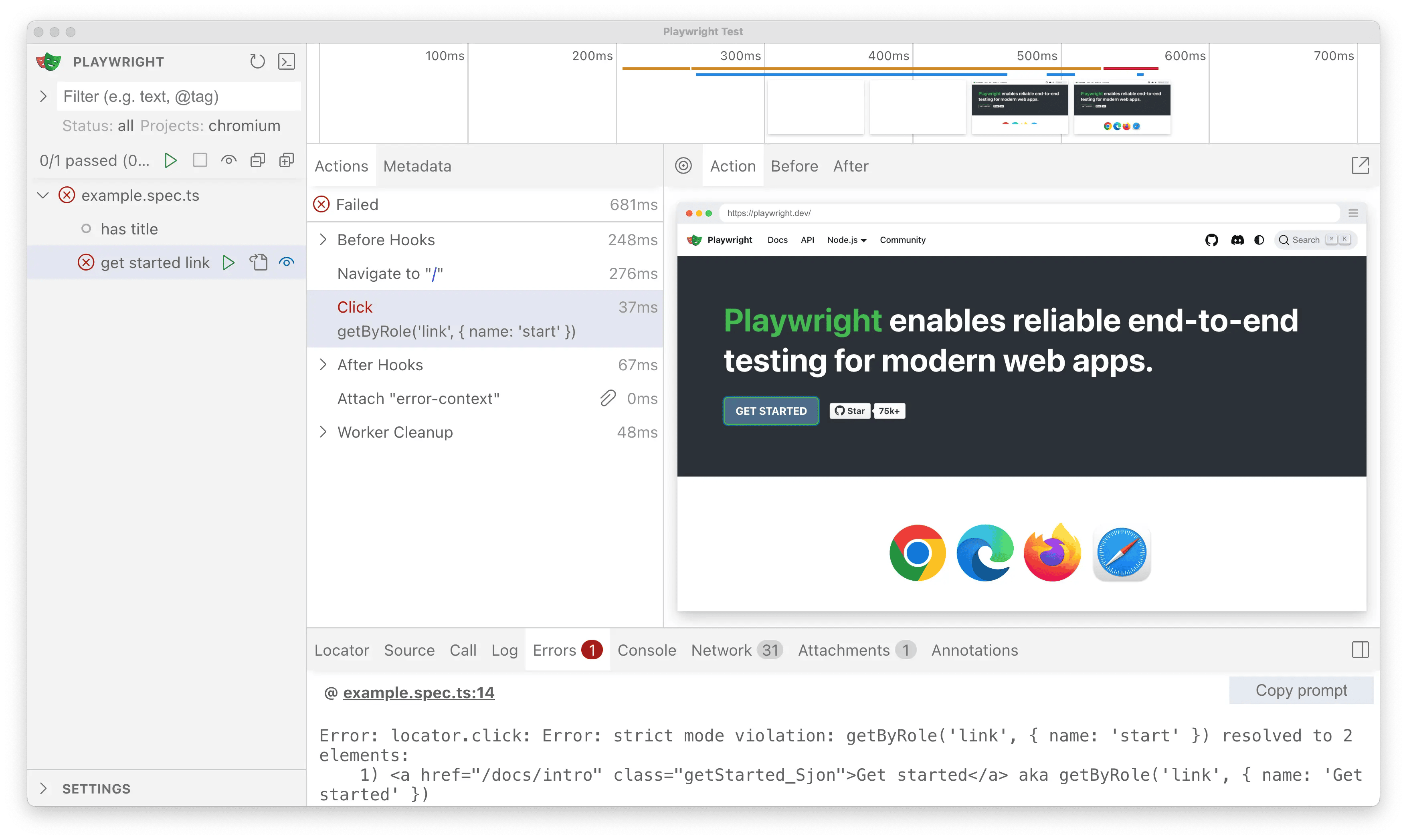Click the stop tests square icon

click(x=200, y=160)
